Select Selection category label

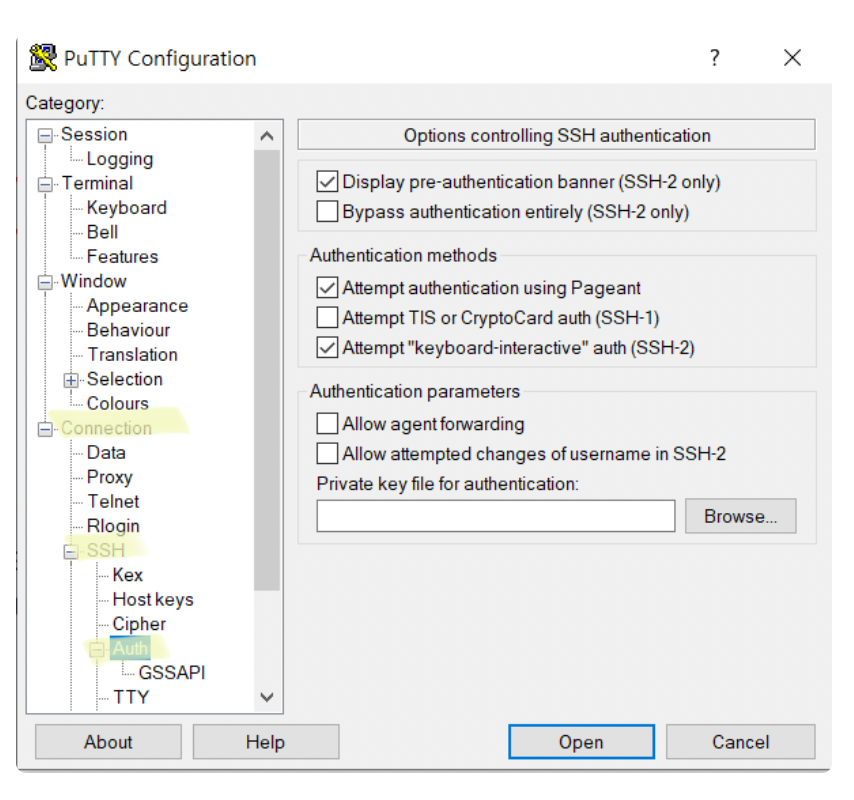[x=125, y=379]
